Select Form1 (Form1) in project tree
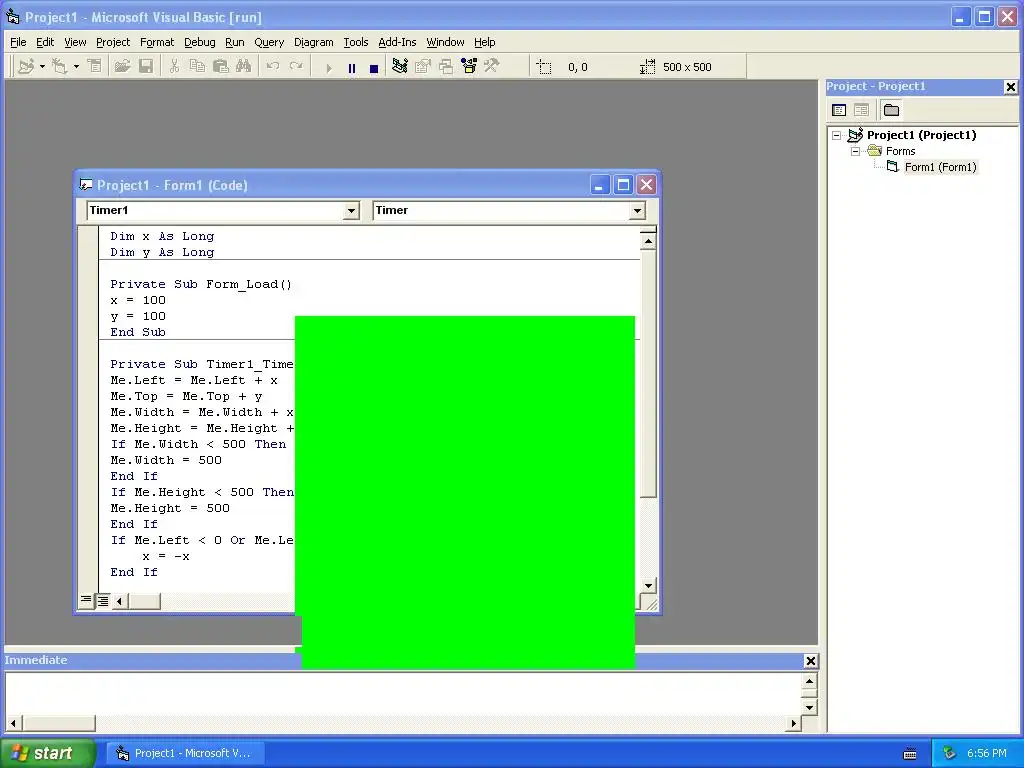This screenshot has height=768, width=1024. point(940,167)
